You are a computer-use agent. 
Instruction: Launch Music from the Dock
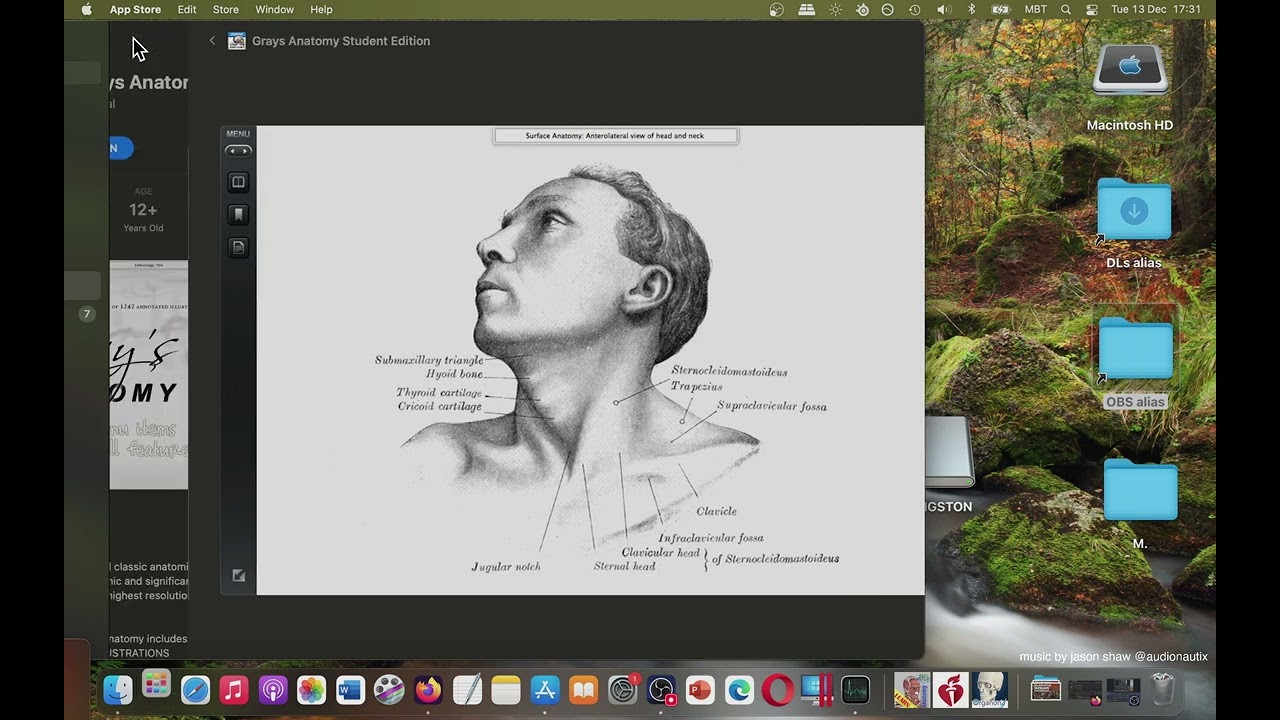click(234, 690)
